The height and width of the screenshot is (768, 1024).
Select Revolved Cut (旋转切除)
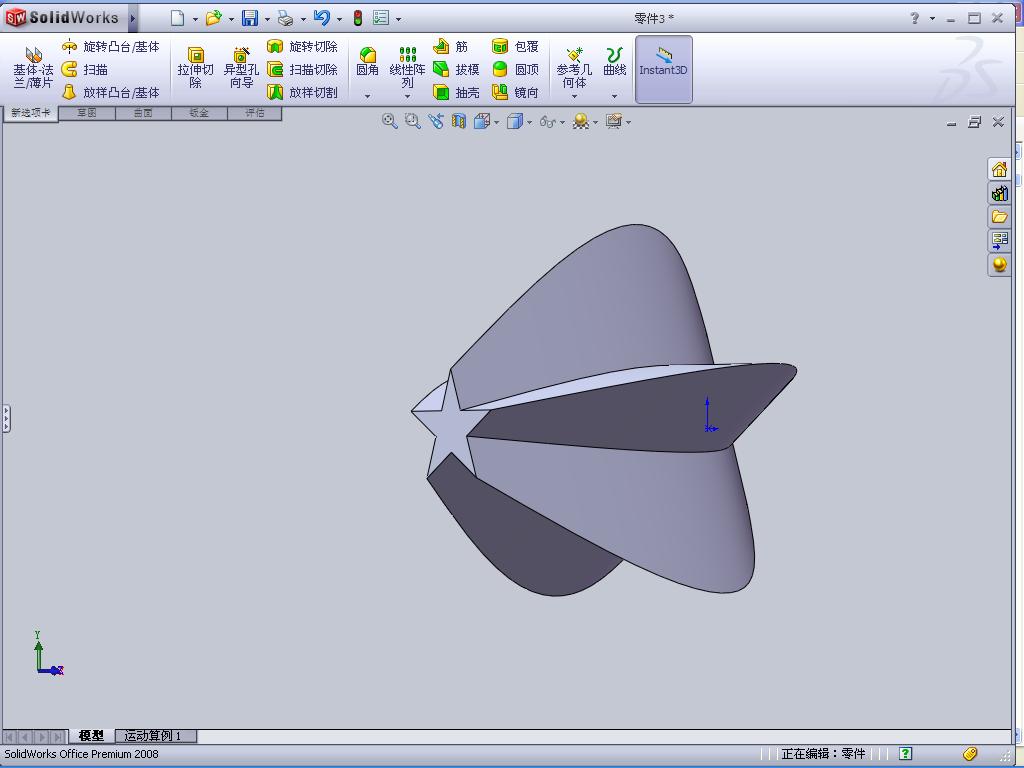302,46
